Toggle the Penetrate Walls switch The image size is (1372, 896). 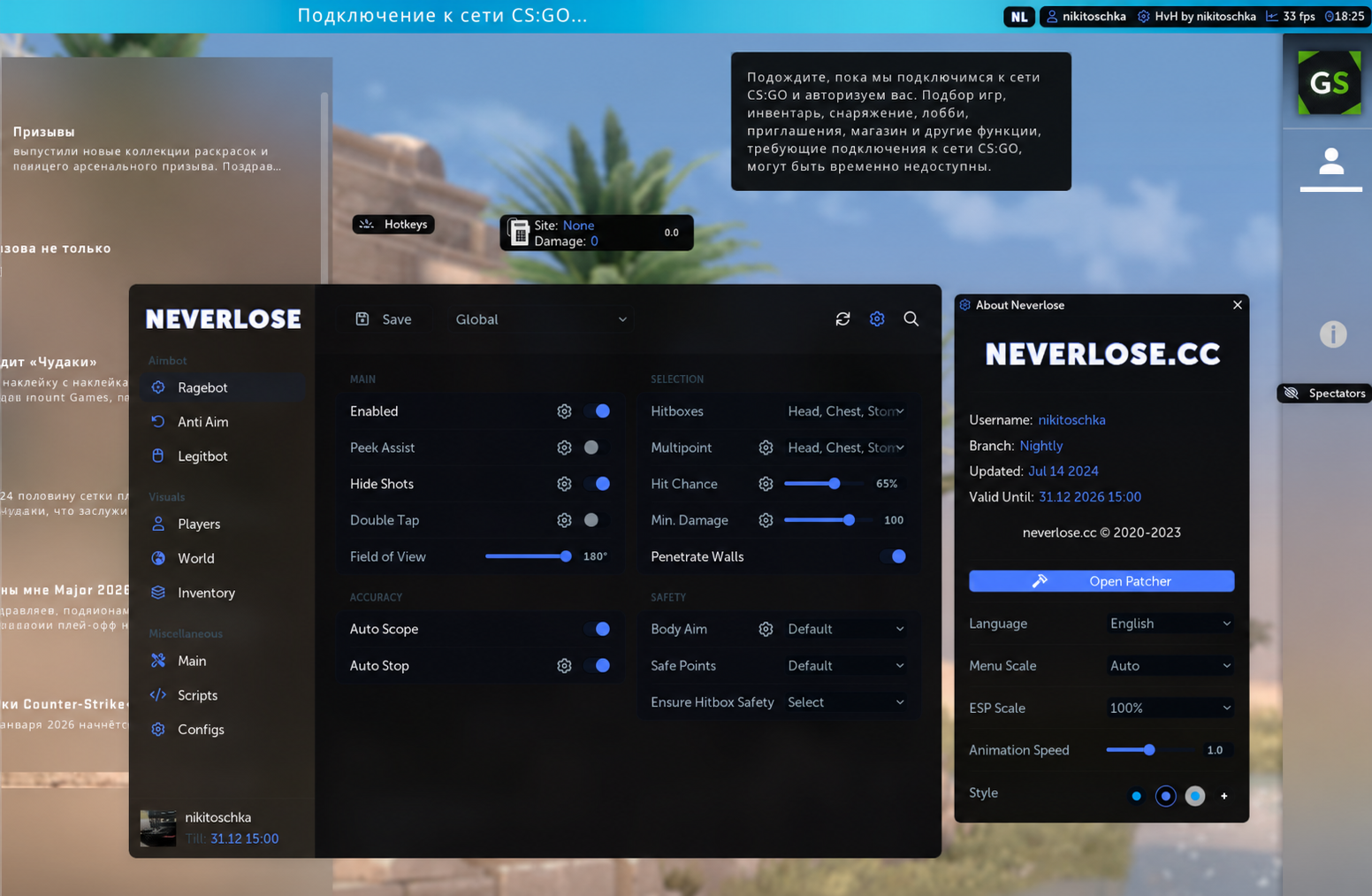[x=894, y=556]
